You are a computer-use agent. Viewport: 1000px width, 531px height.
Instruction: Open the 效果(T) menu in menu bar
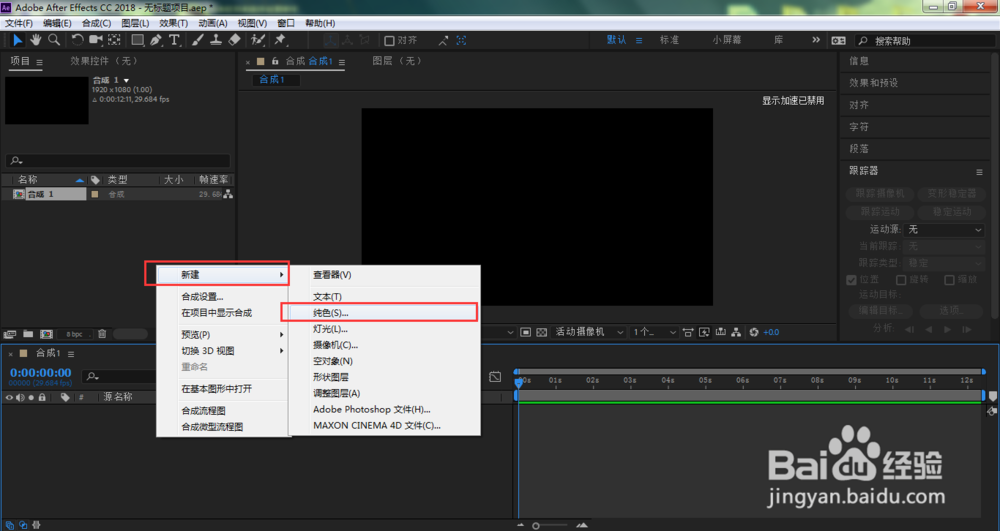(173, 23)
